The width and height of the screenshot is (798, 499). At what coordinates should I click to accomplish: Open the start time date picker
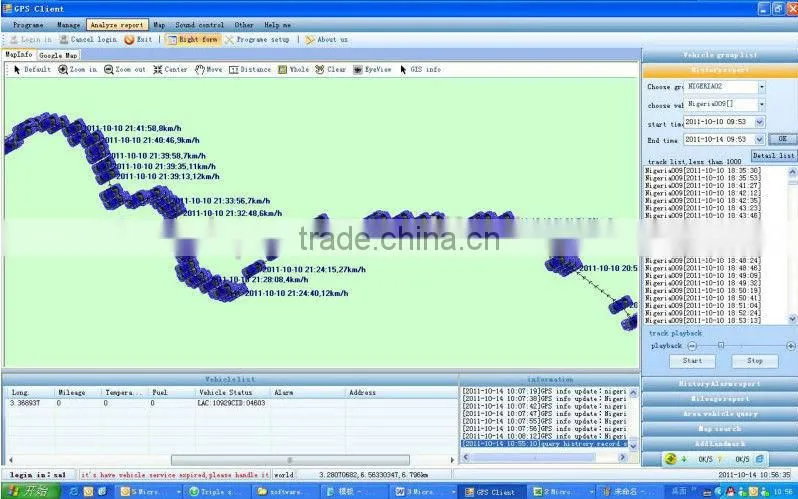pos(759,122)
